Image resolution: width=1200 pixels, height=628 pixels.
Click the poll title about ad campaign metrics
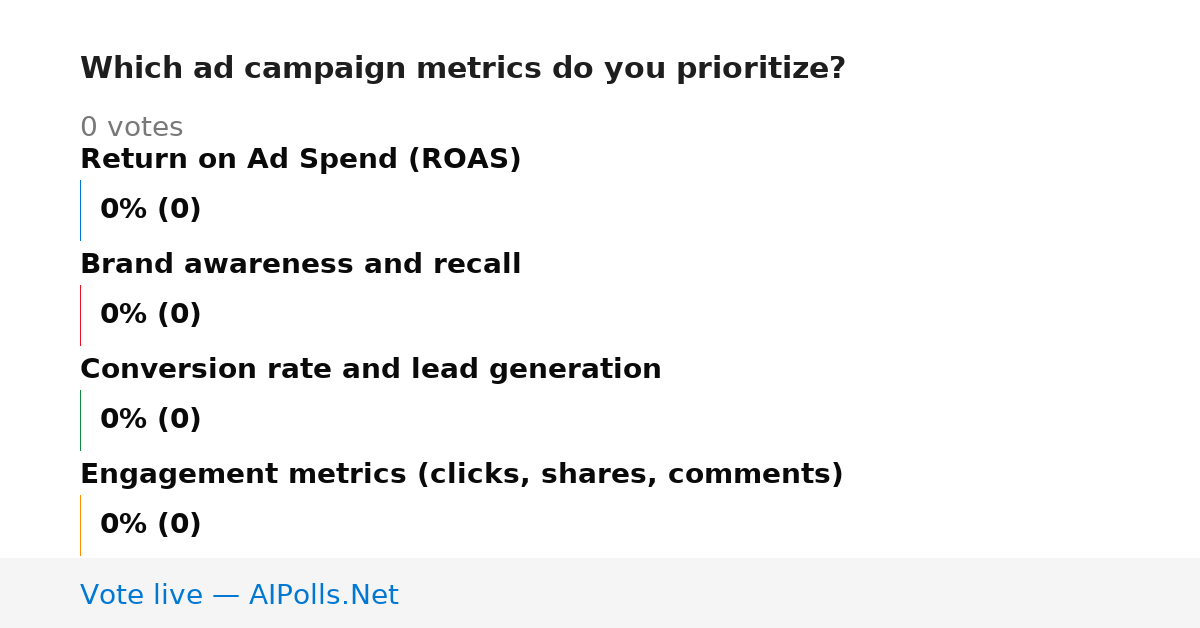pyautogui.click(x=462, y=68)
